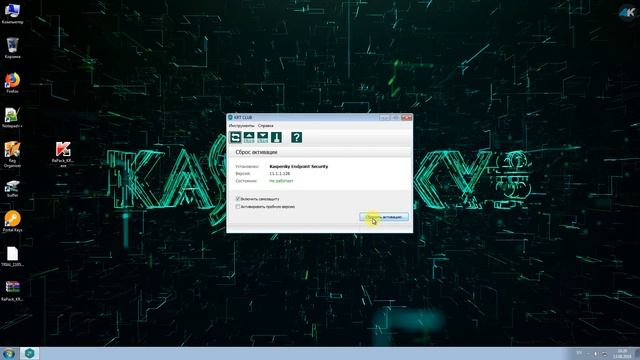Enable Активировать пробную версию checkbox
Screen dimensions: 640x360
click(x=238, y=207)
